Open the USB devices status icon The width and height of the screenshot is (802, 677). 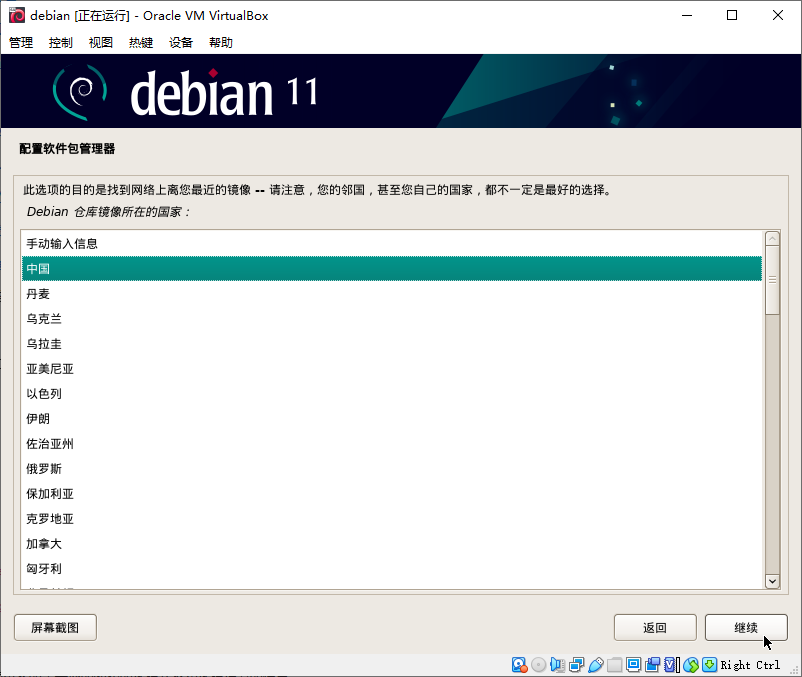(595, 665)
